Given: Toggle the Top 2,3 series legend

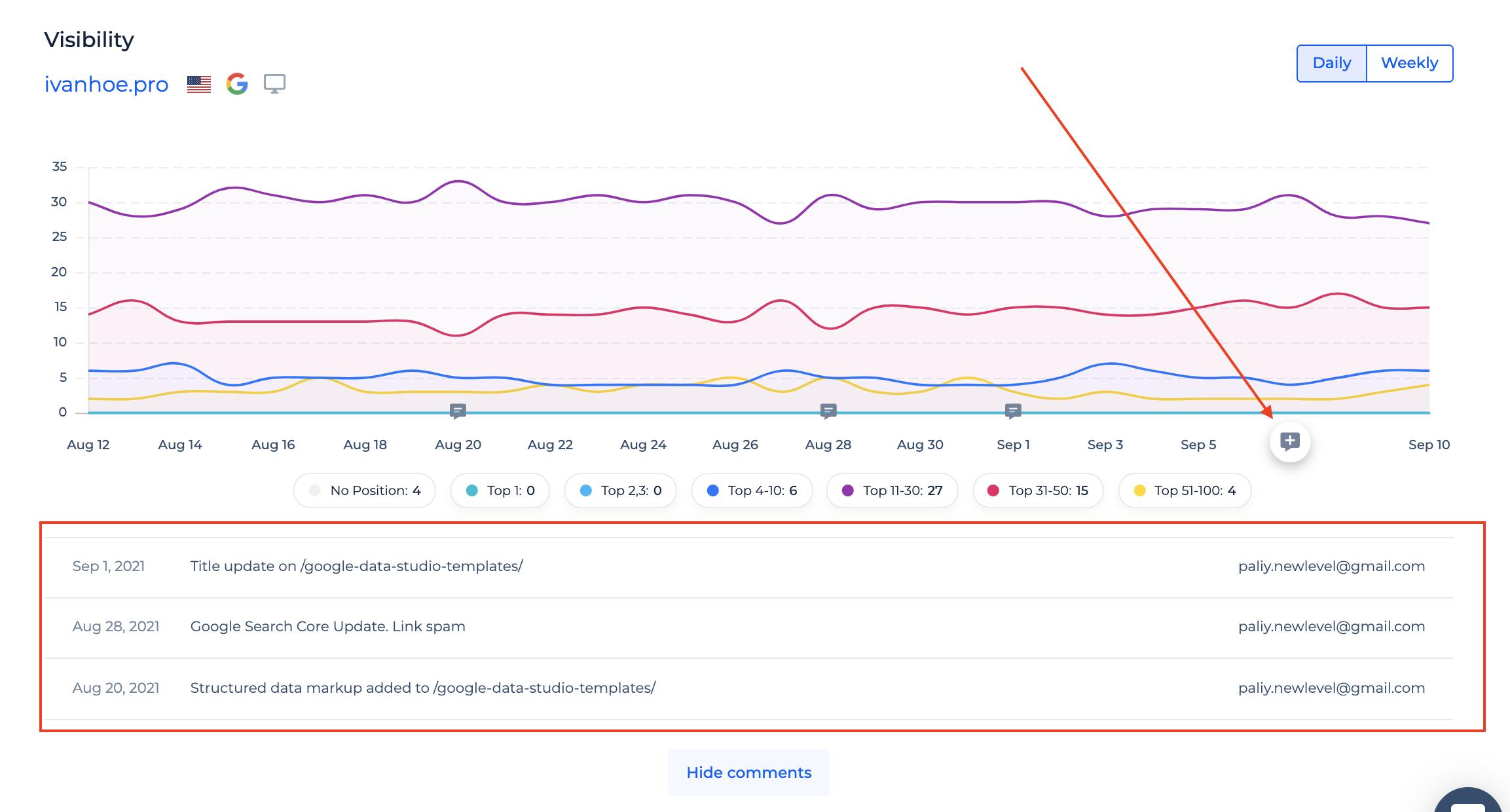Looking at the screenshot, I should (621, 490).
